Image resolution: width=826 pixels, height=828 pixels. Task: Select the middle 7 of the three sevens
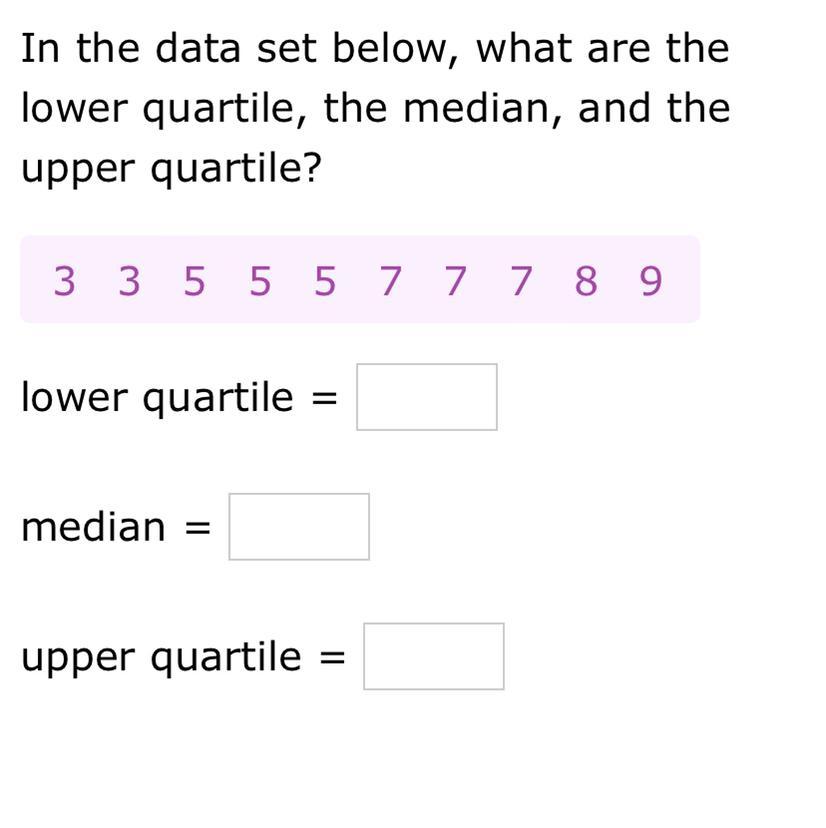pos(455,281)
